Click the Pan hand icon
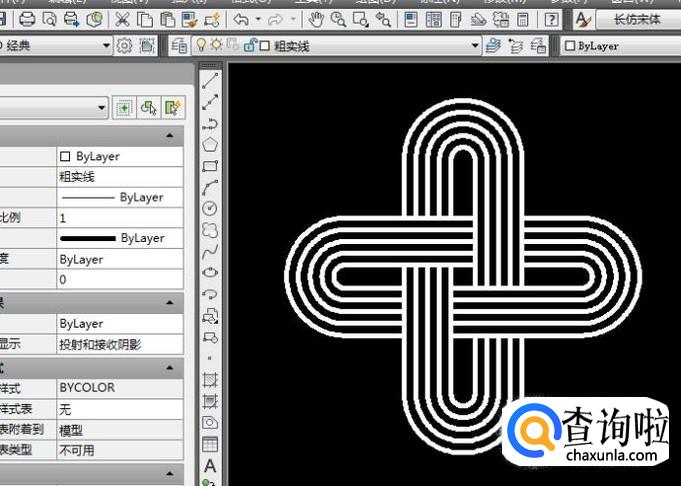 316,19
